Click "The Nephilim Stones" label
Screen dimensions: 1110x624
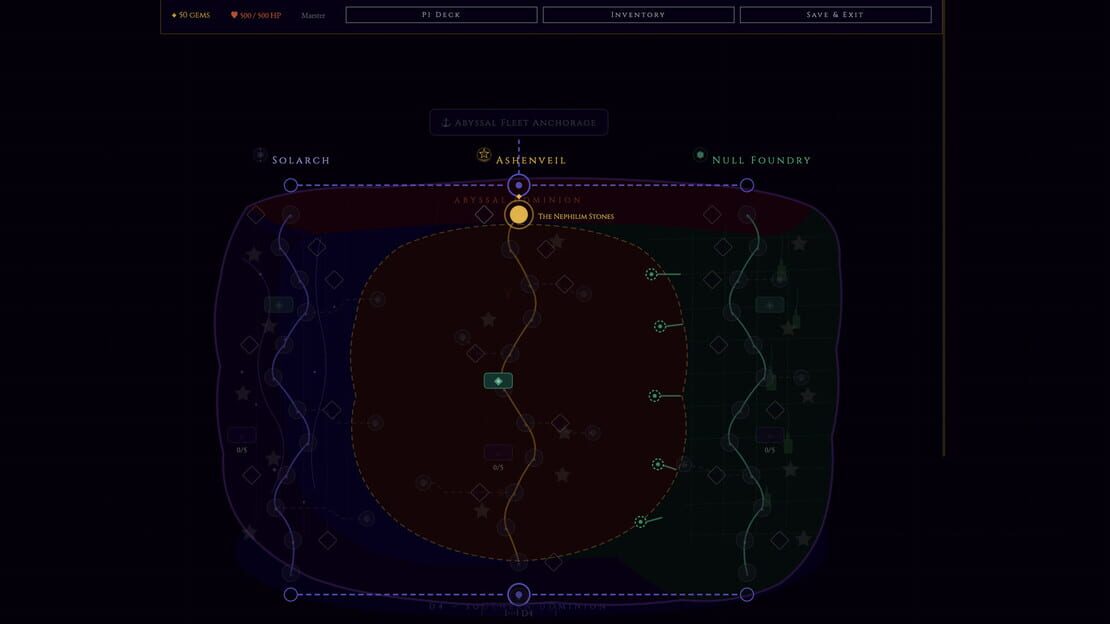coord(576,217)
